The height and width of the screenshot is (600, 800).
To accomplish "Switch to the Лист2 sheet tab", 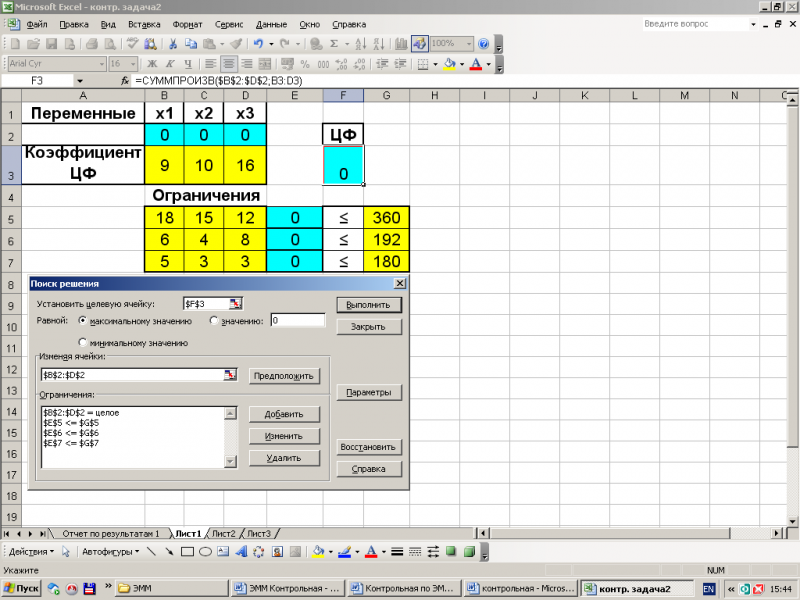I will (x=223, y=534).
